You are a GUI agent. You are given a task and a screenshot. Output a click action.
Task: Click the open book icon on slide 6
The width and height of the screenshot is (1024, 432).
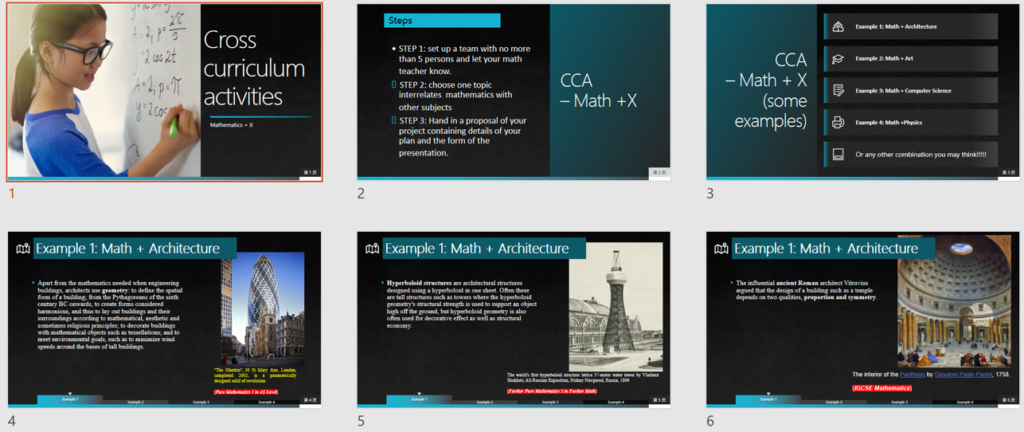click(x=722, y=249)
